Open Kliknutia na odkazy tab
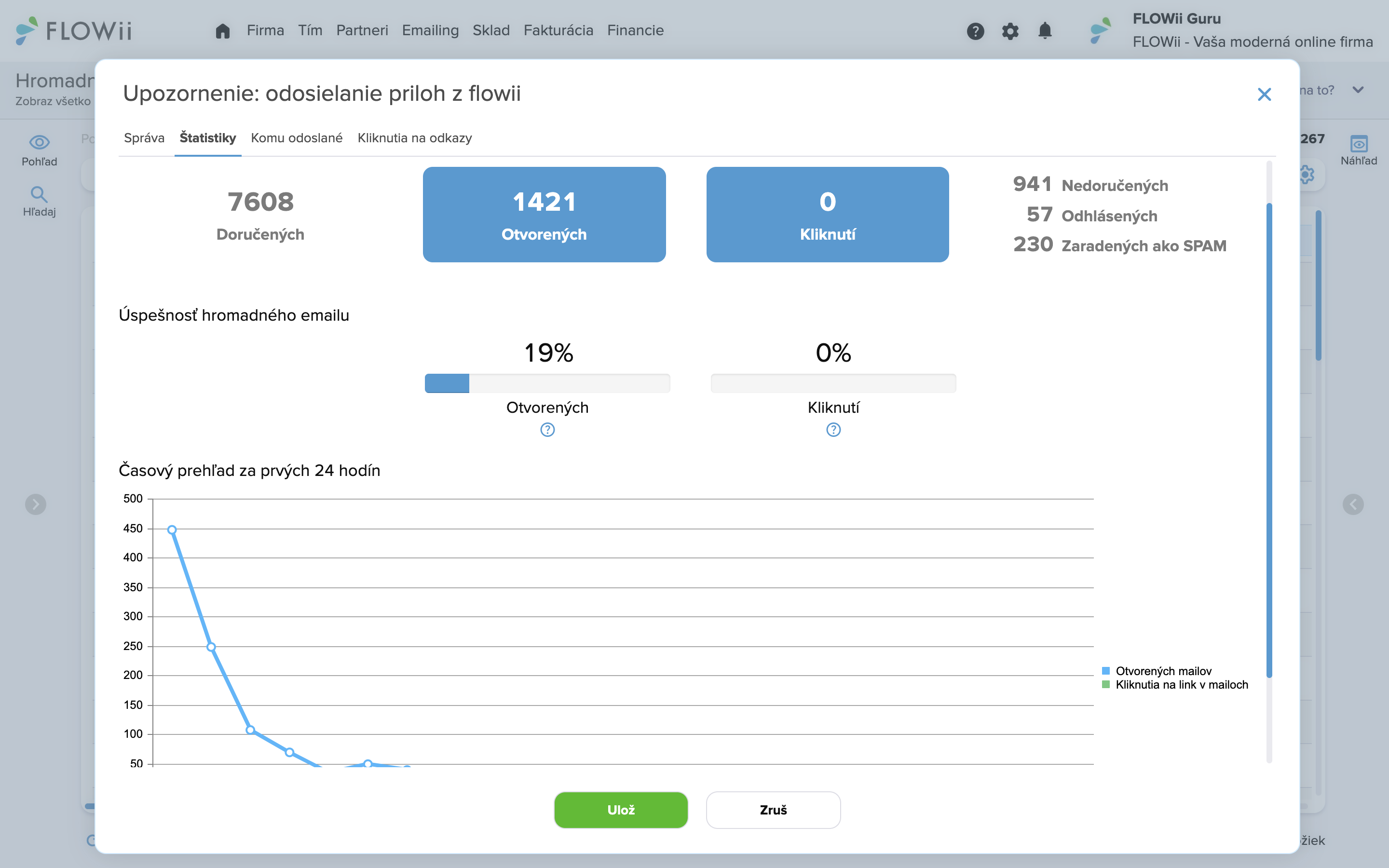The height and width of the screenshot is (868, 1389). (x=414, y=138)
